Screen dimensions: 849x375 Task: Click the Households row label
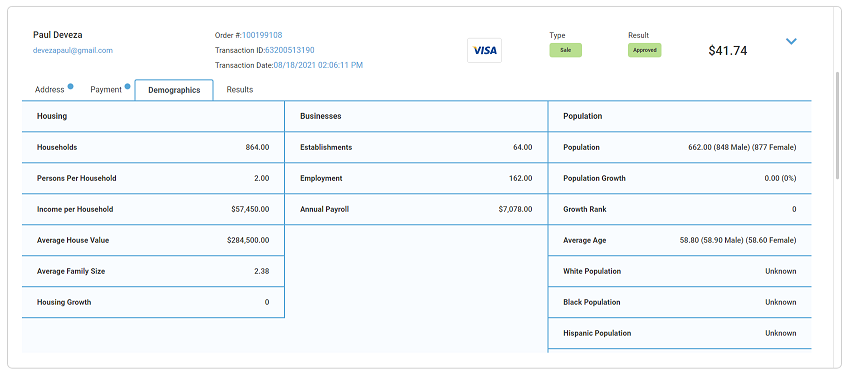click(x=57, y=147)
